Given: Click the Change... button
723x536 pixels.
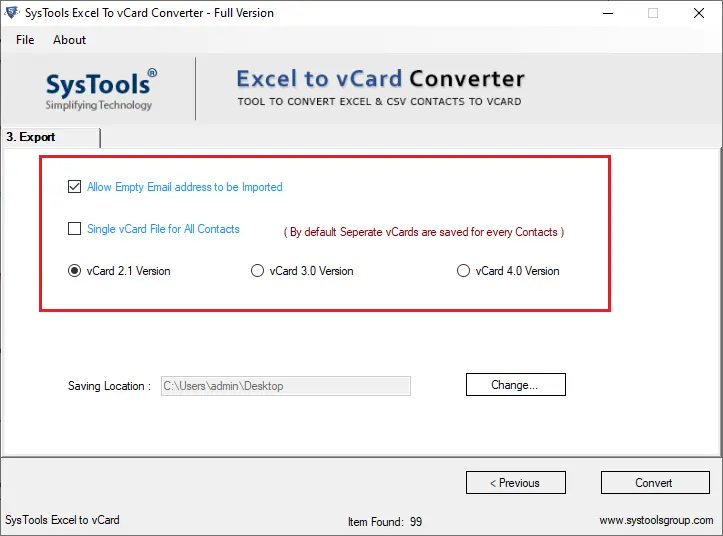Looking at the screenshot, I should tap(516, 385).
